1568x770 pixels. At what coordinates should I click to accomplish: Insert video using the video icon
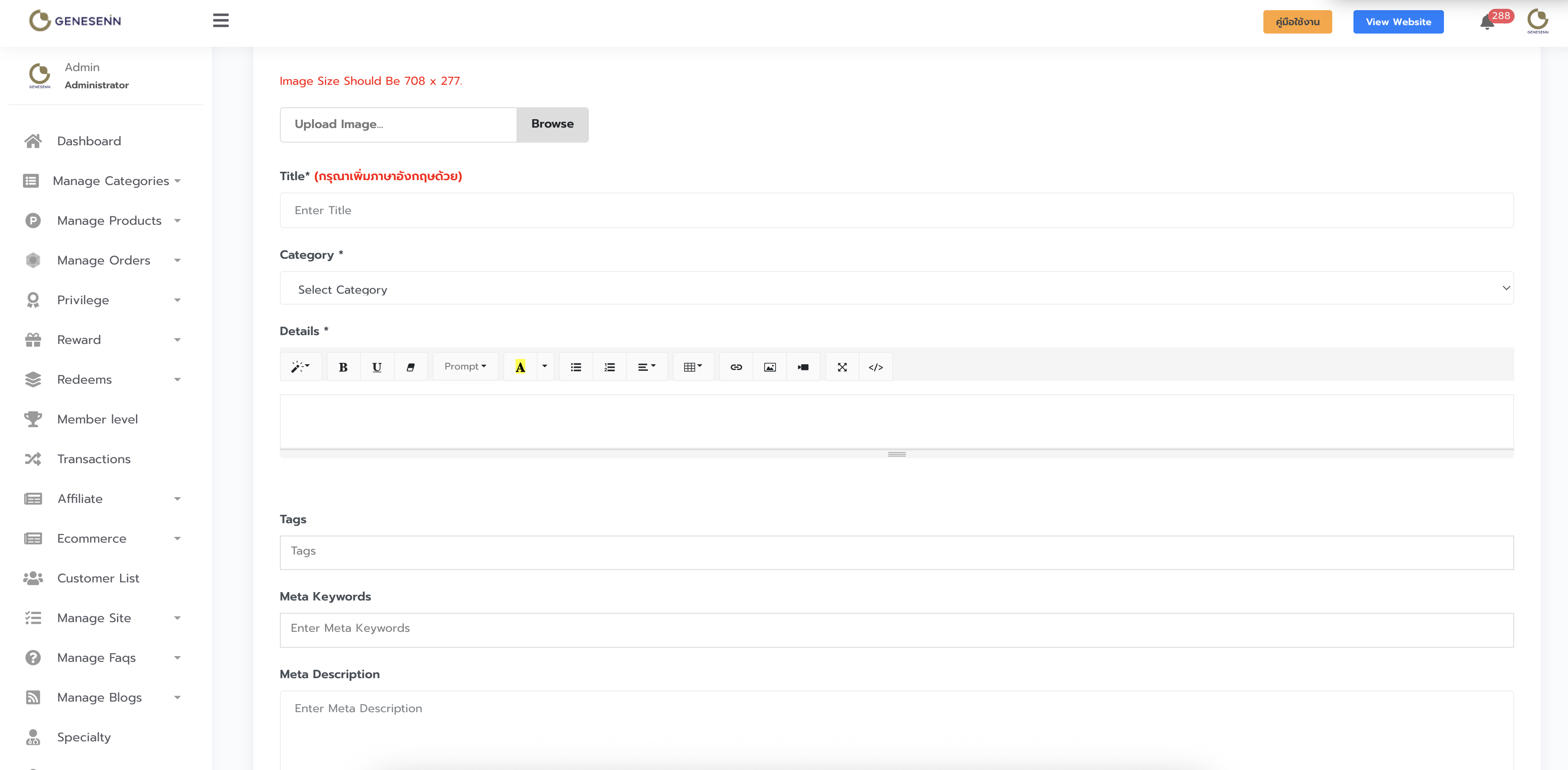pyautogui.click(x=803, y=367)
